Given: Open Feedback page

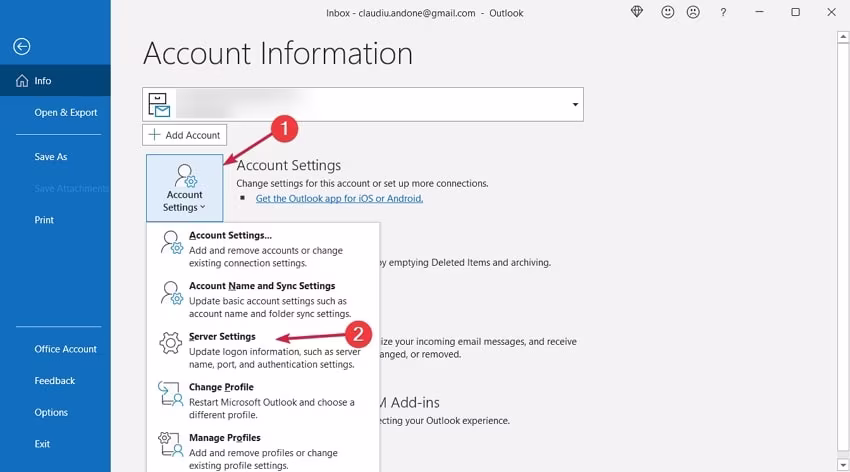Looking at the screenshot, I should [x=54, y=380].
